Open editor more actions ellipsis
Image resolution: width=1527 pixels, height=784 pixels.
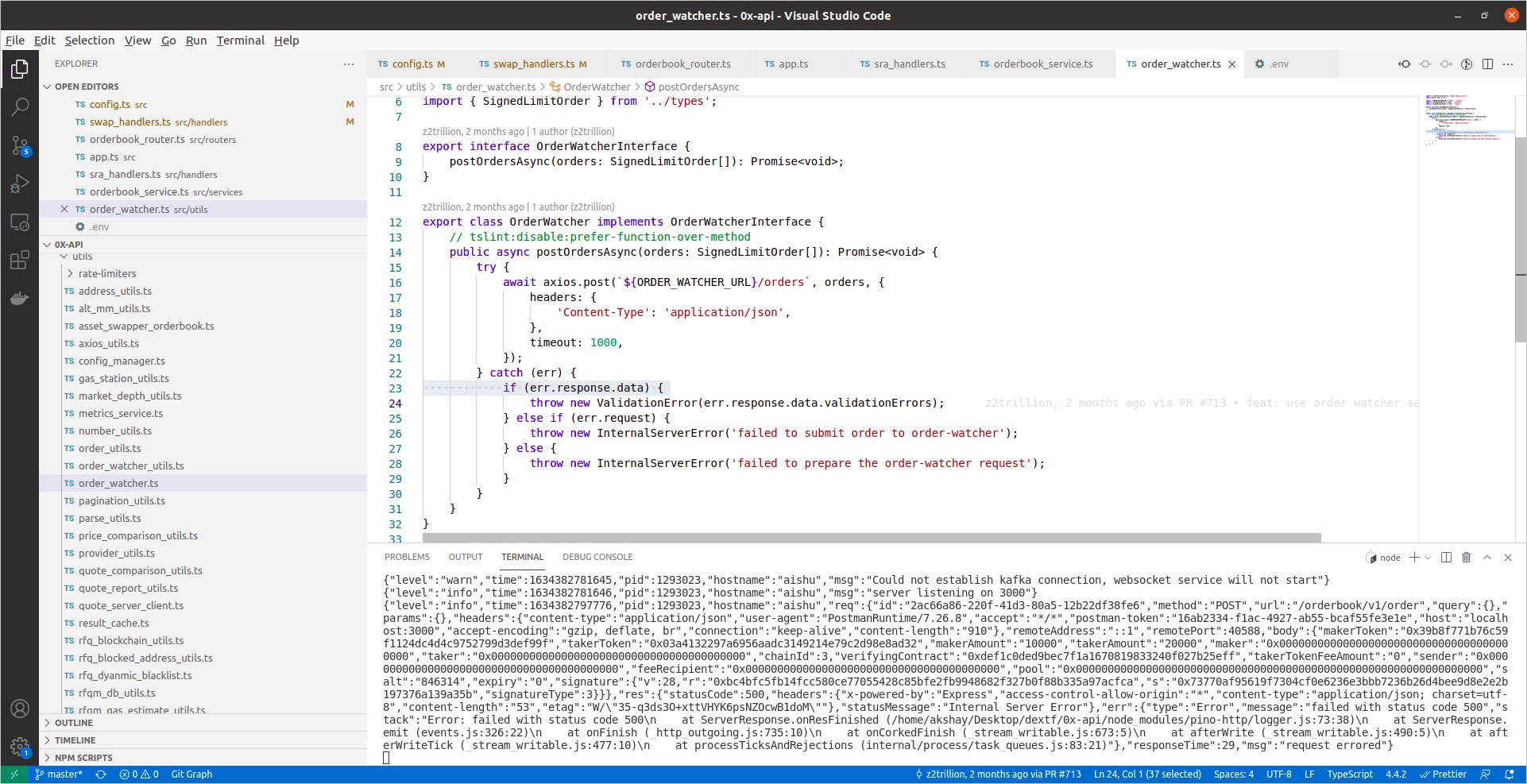click(1508, 64)
